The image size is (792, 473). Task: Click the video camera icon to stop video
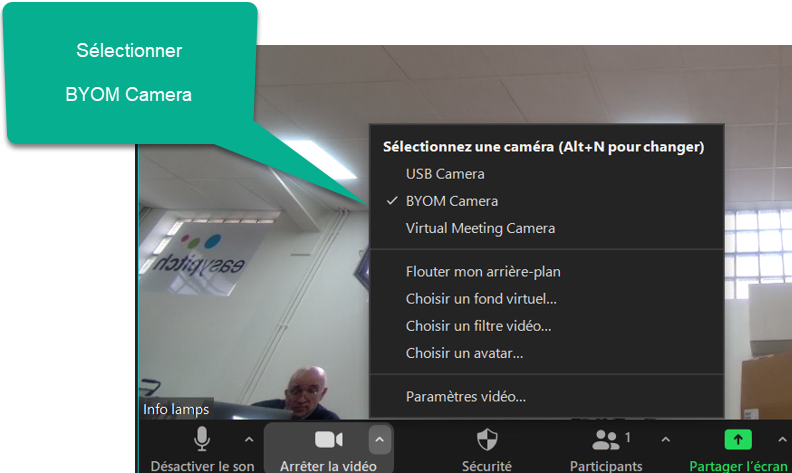328,439
